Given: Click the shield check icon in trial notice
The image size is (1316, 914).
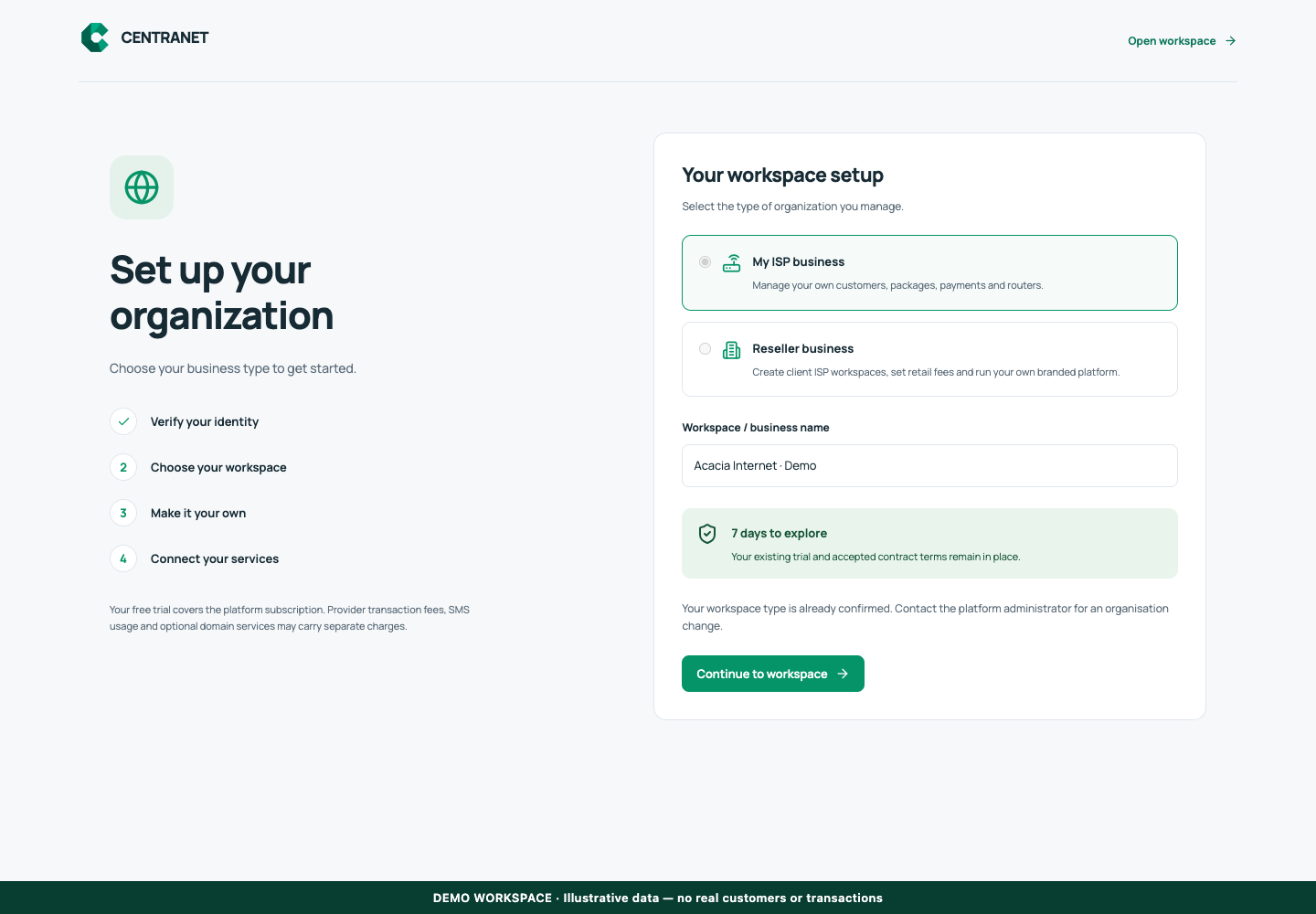Looking at the screenshot, I should pos(707,534).
